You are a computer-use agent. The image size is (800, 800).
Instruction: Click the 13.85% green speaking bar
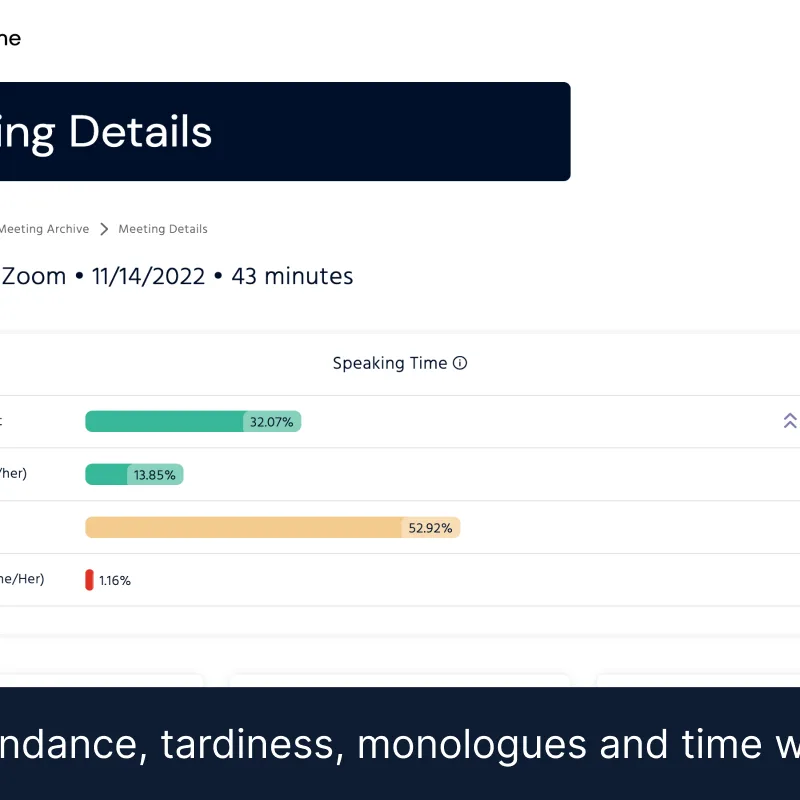107,475
